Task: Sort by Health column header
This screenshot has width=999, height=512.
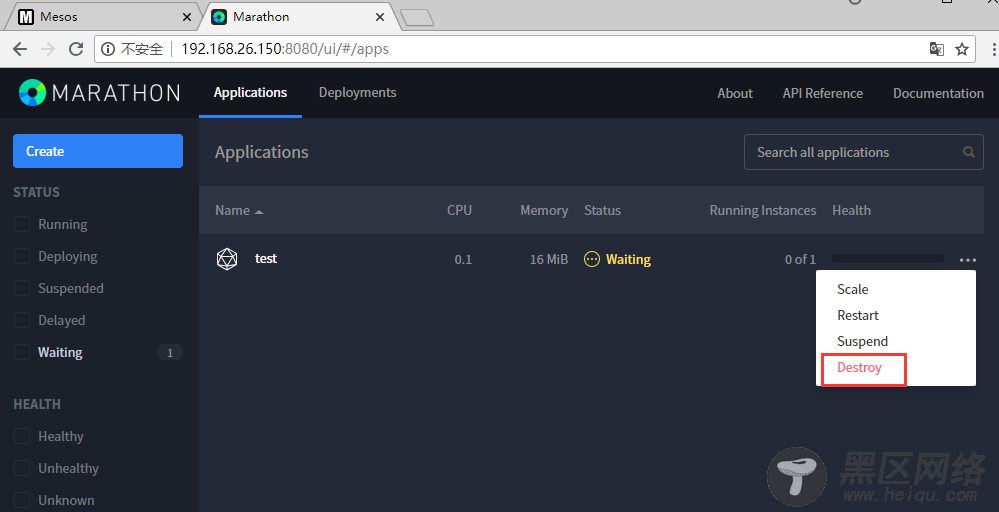Action: pyautogui.click(x=851, y=210)
